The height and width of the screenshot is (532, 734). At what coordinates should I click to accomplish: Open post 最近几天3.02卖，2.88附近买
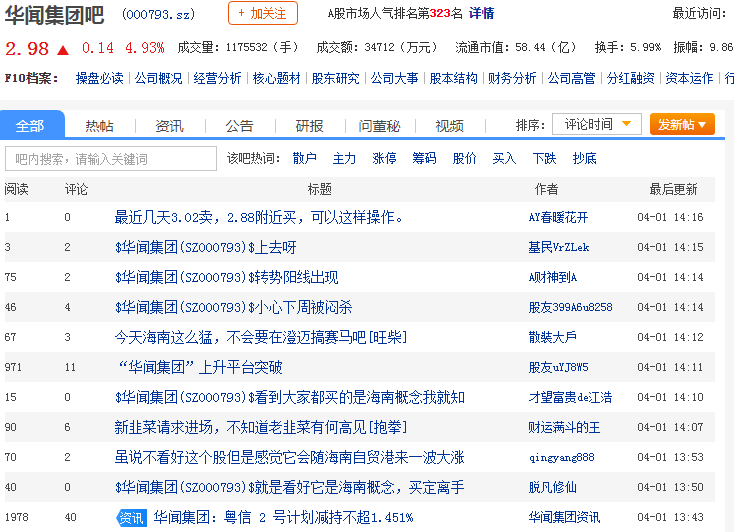coord(258,217)
